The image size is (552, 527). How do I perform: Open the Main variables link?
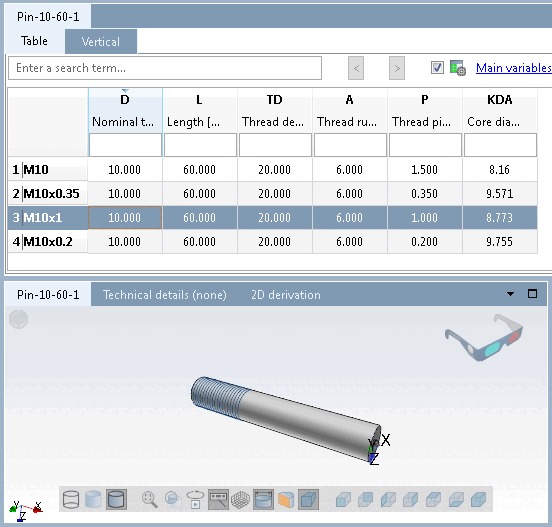[x=513, y=68]
